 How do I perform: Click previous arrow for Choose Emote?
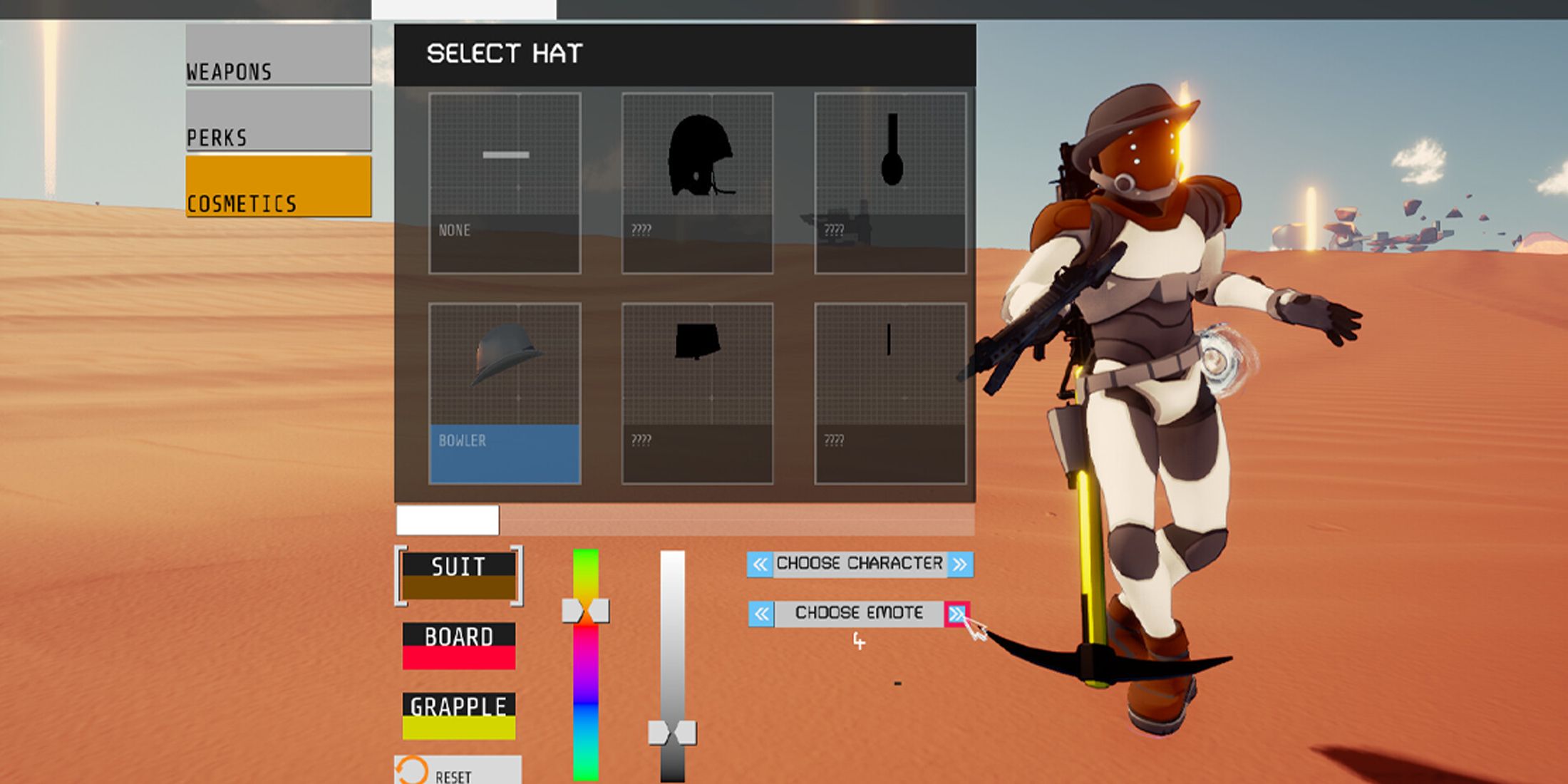pyautogui.click(x=761, y=614)
